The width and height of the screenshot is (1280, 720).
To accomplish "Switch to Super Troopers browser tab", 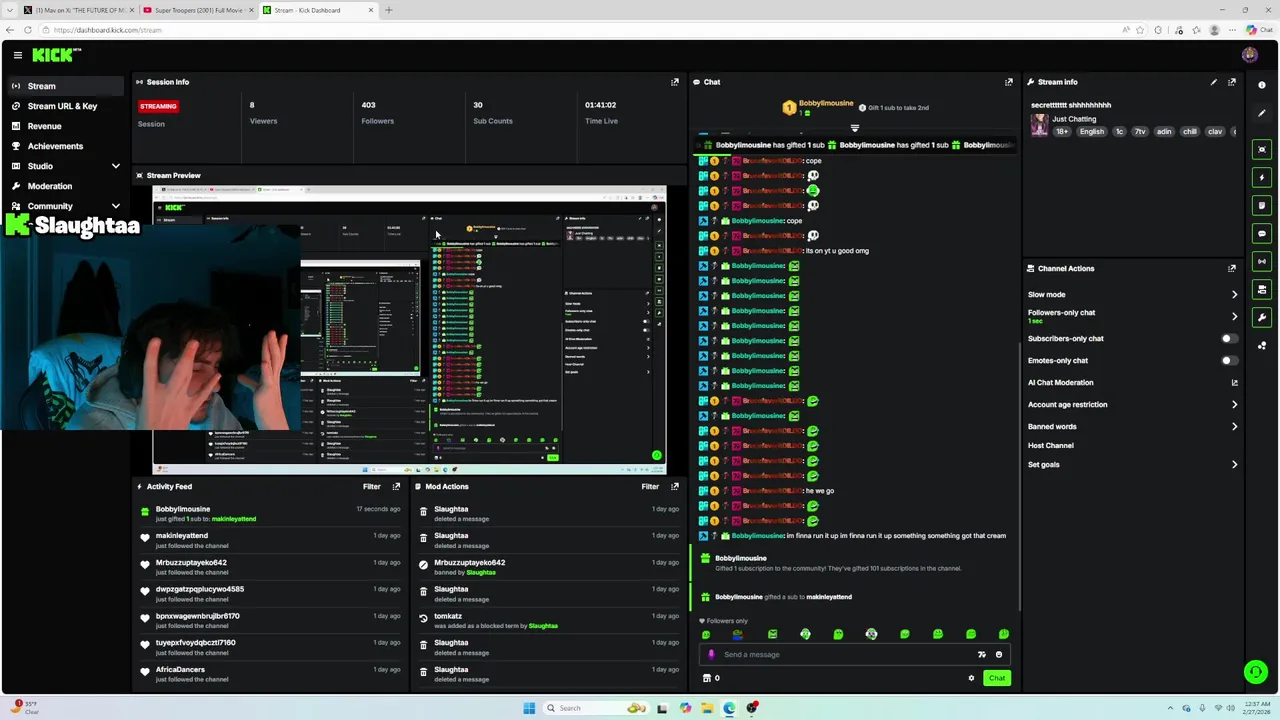I will point(198,10).
